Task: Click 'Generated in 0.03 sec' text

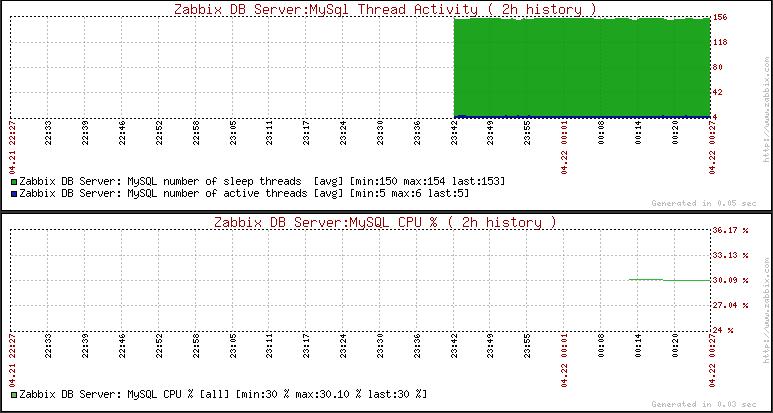Action: [x=703, y=404]
